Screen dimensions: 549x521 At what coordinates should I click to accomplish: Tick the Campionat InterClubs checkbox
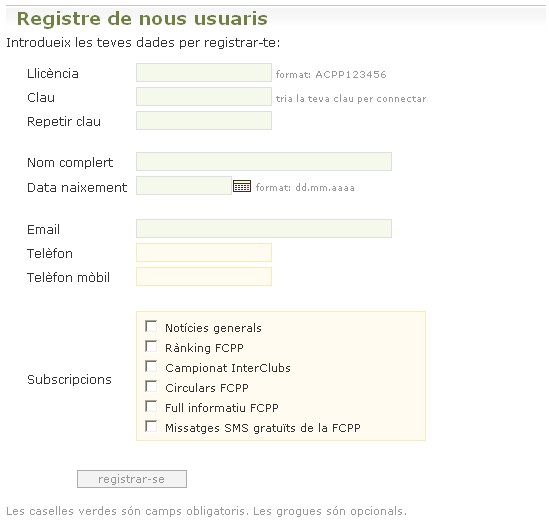click(151, 366)
